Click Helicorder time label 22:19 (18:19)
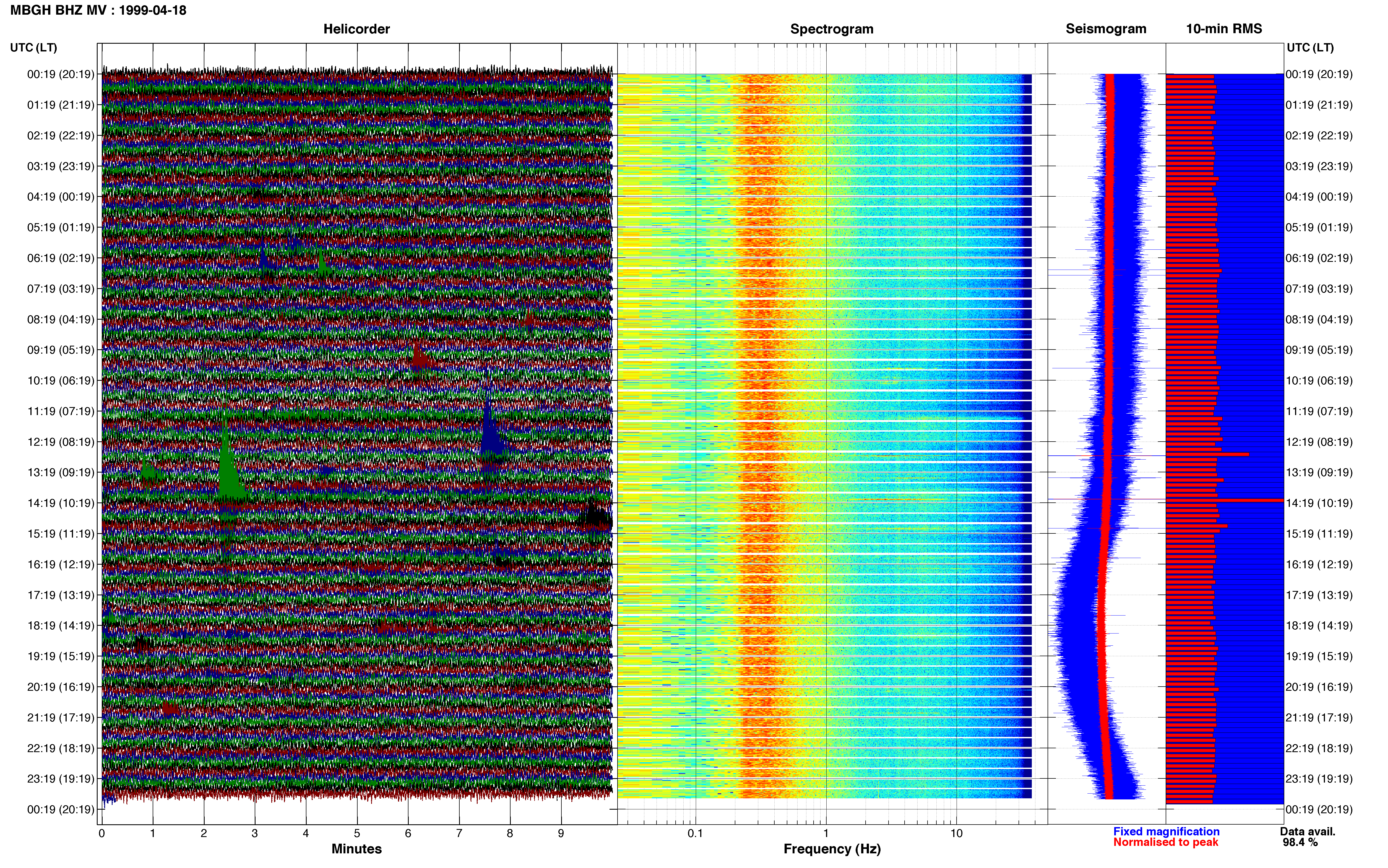The image size is (1388, 868). 61,749
